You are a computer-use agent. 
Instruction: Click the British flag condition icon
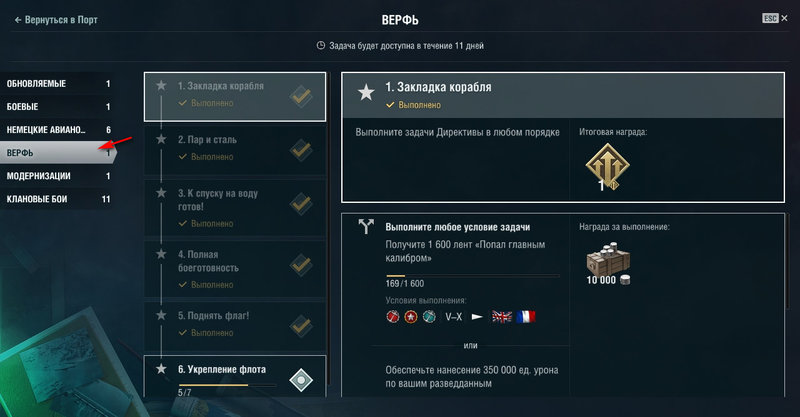point(502,316)
